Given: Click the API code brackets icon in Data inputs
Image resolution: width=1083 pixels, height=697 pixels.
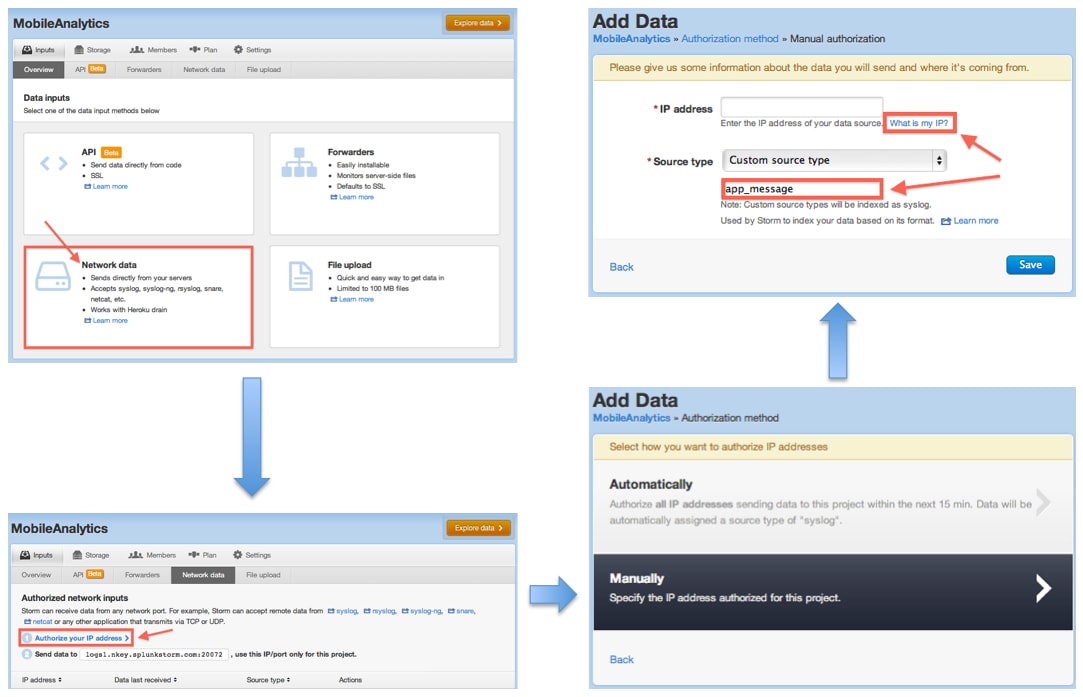Looking at the screenshot, I should [x=54, y=164].
